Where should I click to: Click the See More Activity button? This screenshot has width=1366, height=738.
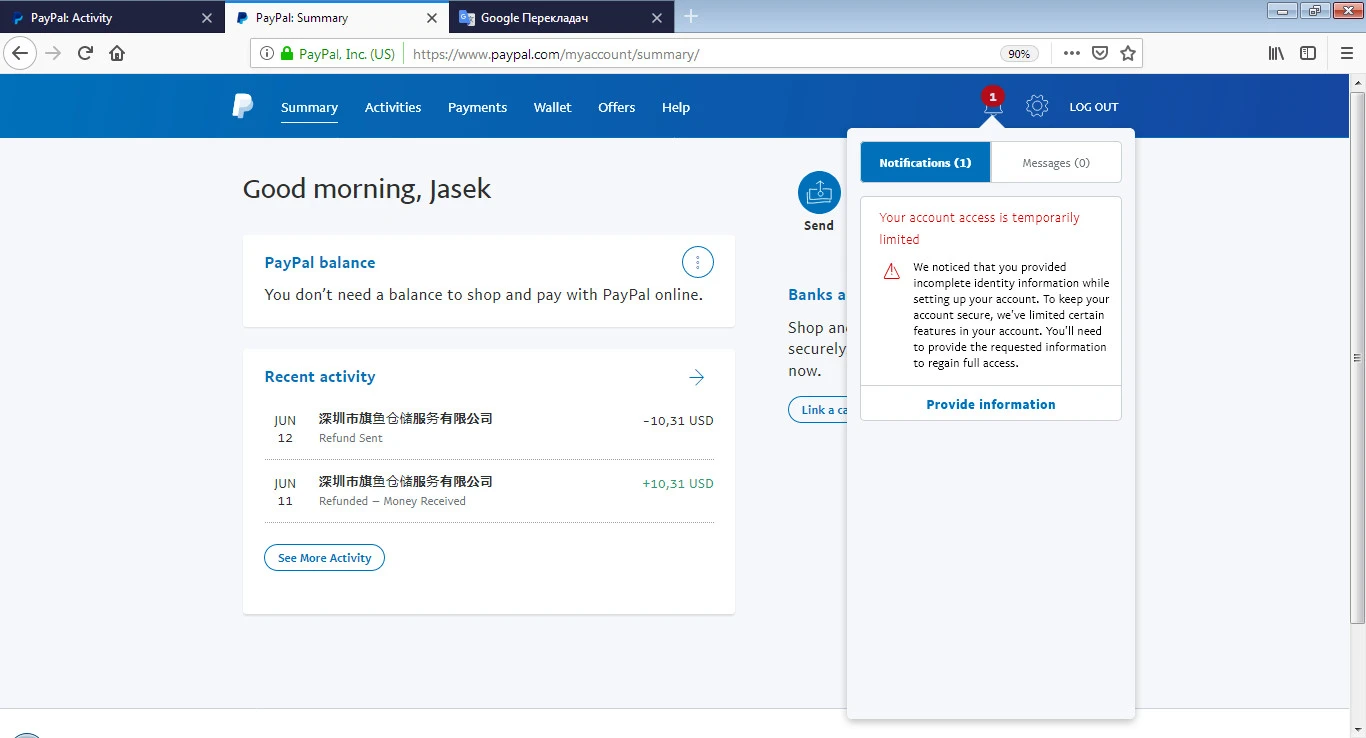324,558
